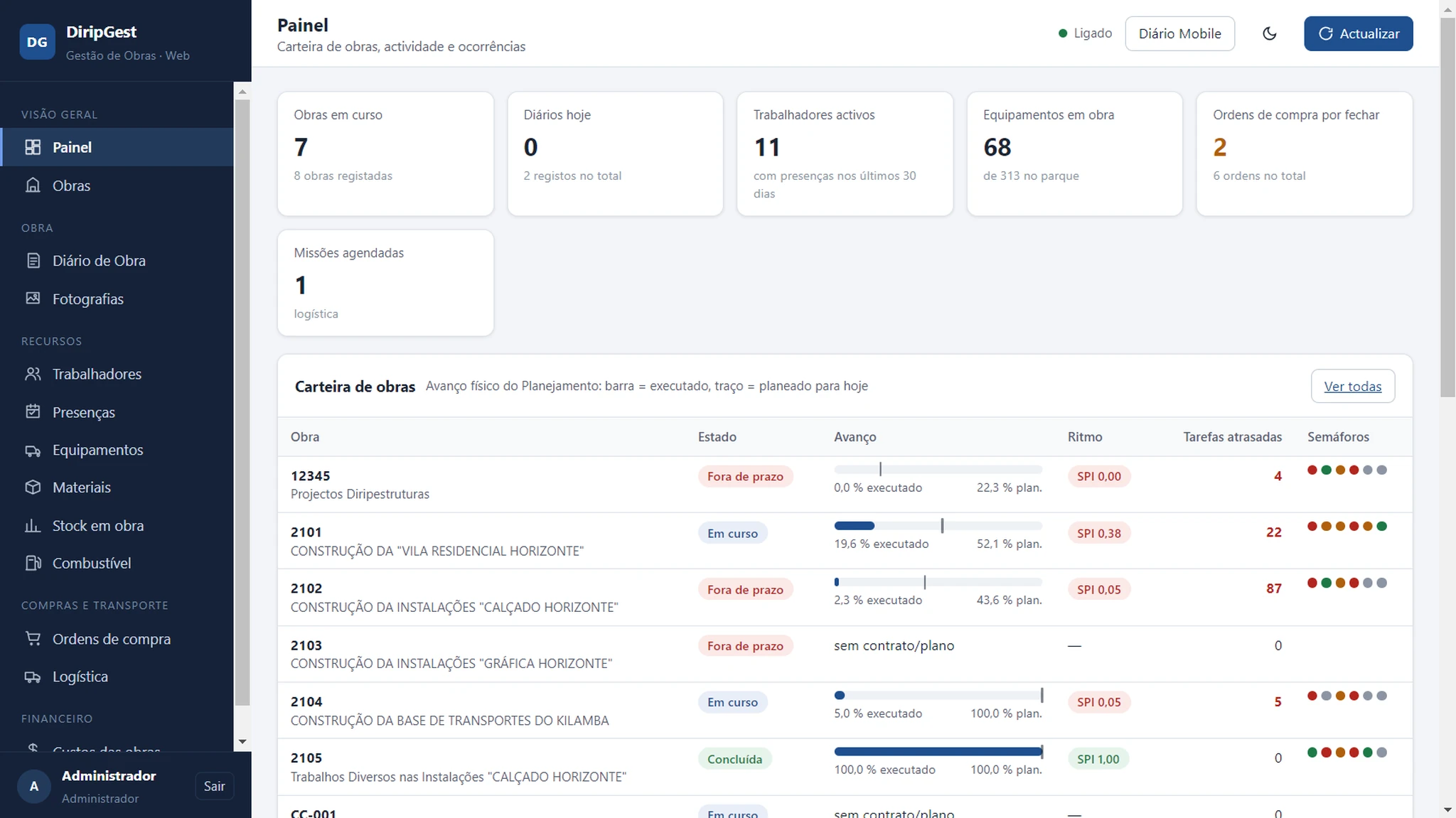Screen dimensions: 1456x818
Task: Open the Painel menu item
Action: coord(117,147)
